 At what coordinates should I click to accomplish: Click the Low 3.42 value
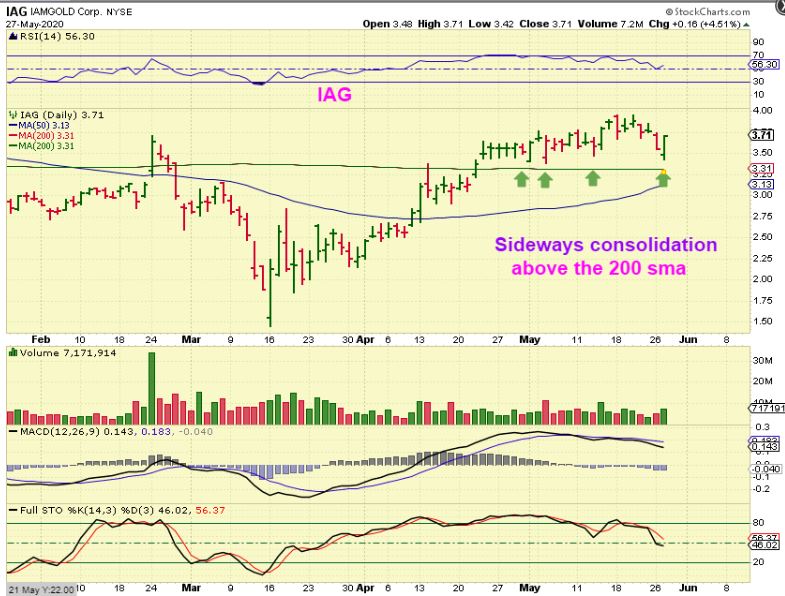(x=491, y=24)
